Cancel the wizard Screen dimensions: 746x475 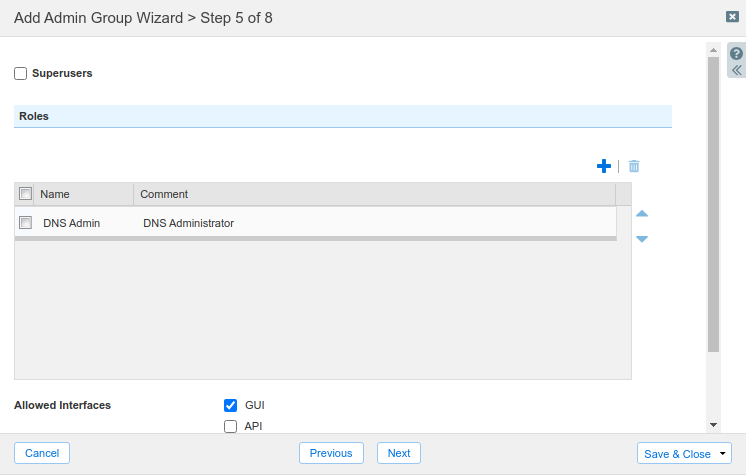[42, 453]
